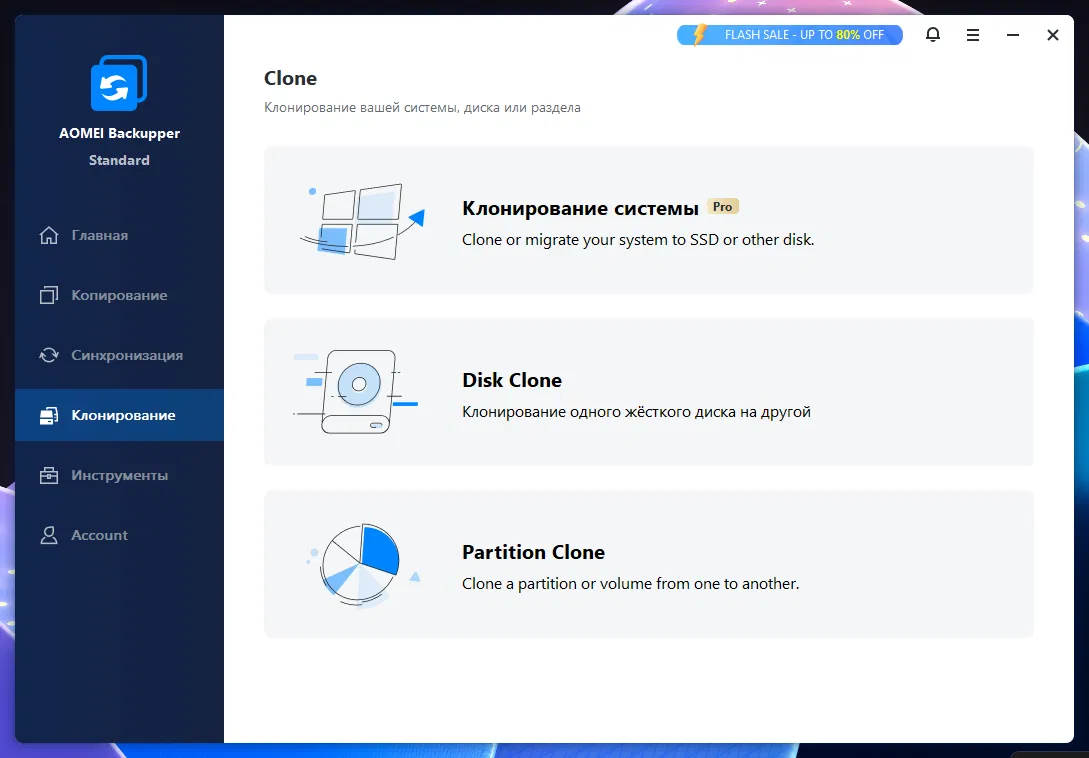Close the AOMEI Backupper window
1089x758 pixels.
[1053, 35]
